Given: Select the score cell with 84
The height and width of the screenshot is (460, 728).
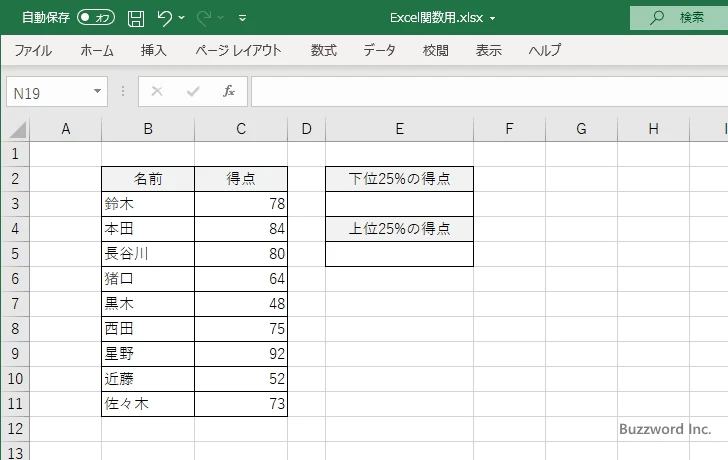Looking at the screenshot, I should coord(241,229).
